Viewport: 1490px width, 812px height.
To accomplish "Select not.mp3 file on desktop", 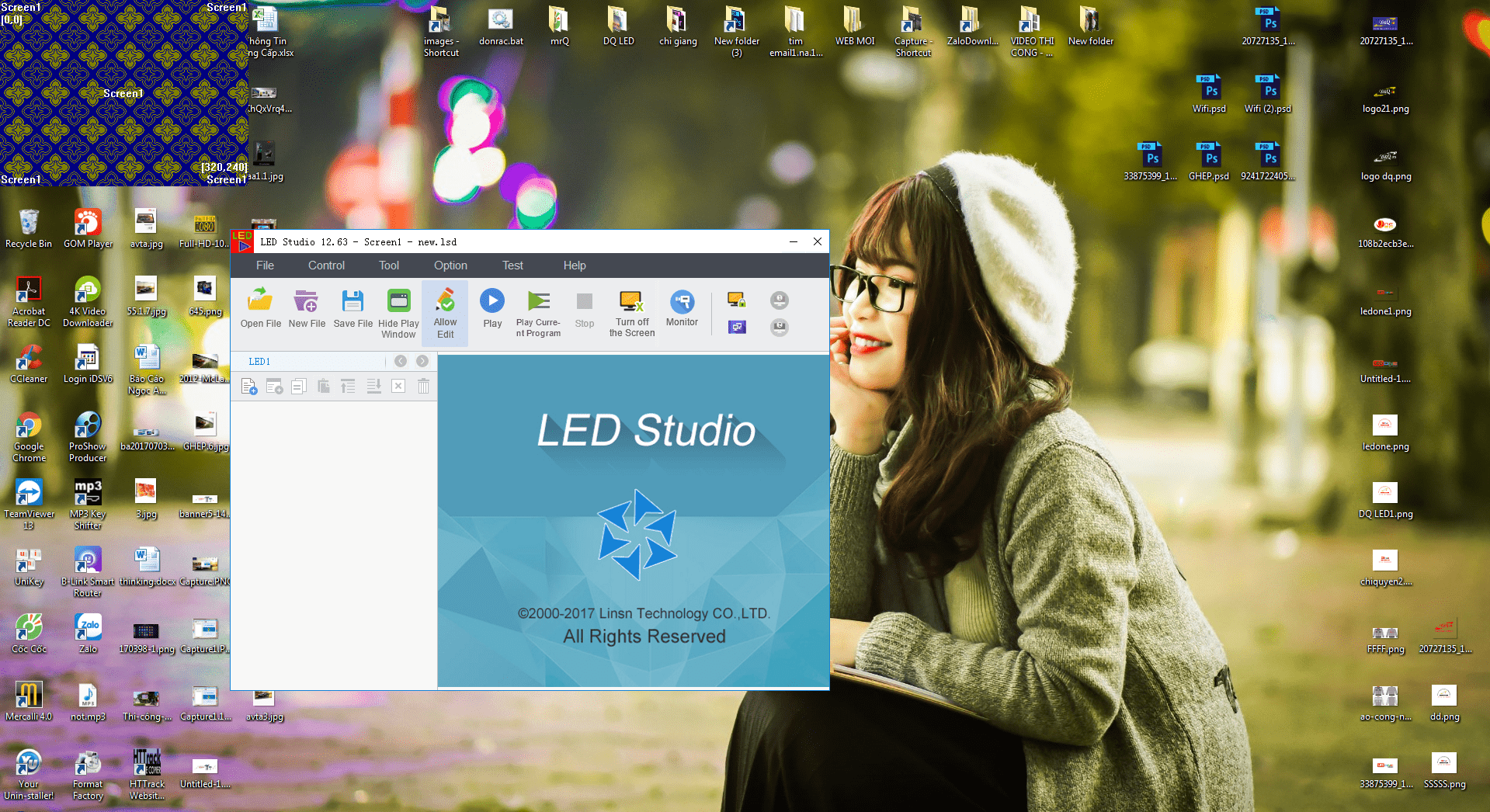I will (88, 702).
